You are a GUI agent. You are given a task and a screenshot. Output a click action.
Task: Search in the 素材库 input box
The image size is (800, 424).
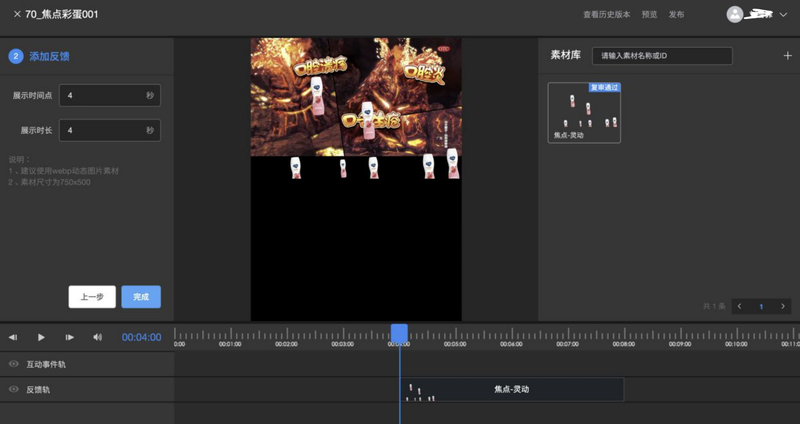click(x=662, y=56)
